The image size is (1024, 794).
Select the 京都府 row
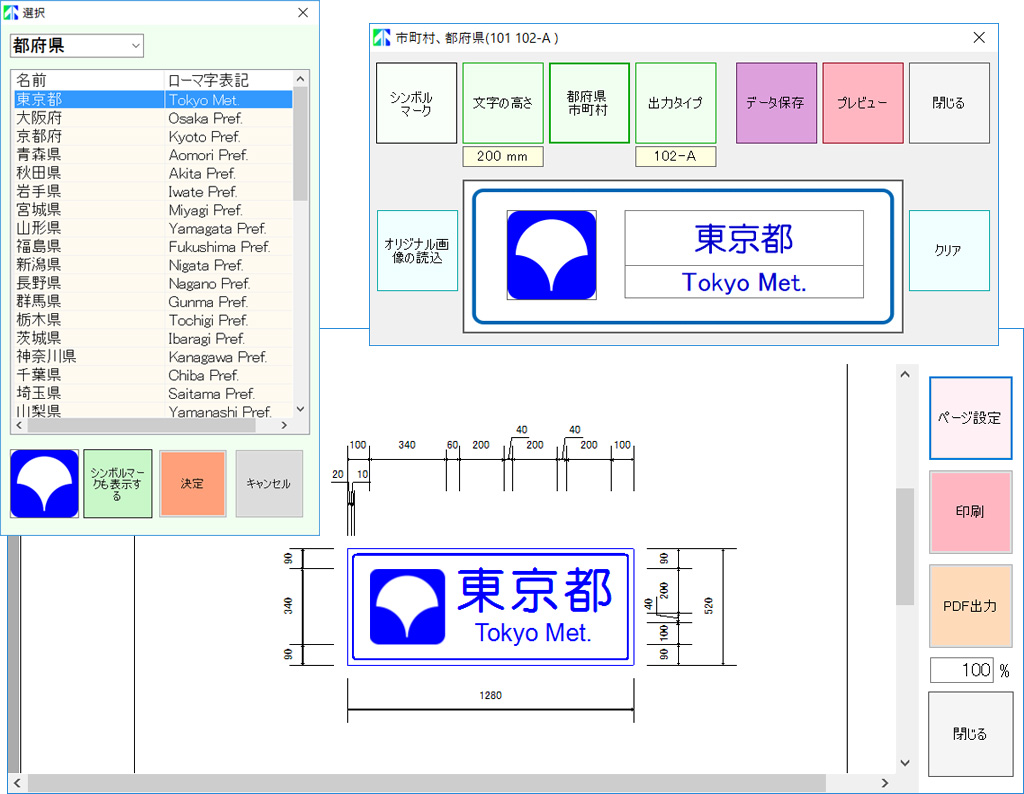tap(153, 136)
